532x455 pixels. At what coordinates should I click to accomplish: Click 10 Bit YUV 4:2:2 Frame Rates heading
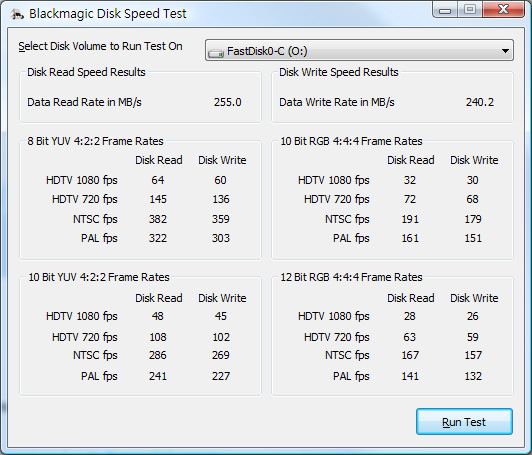(x=99, y=277)
